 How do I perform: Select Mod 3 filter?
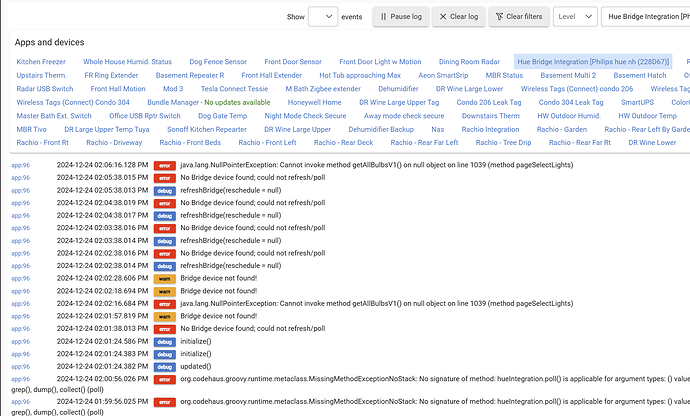[x=173, y=89]
